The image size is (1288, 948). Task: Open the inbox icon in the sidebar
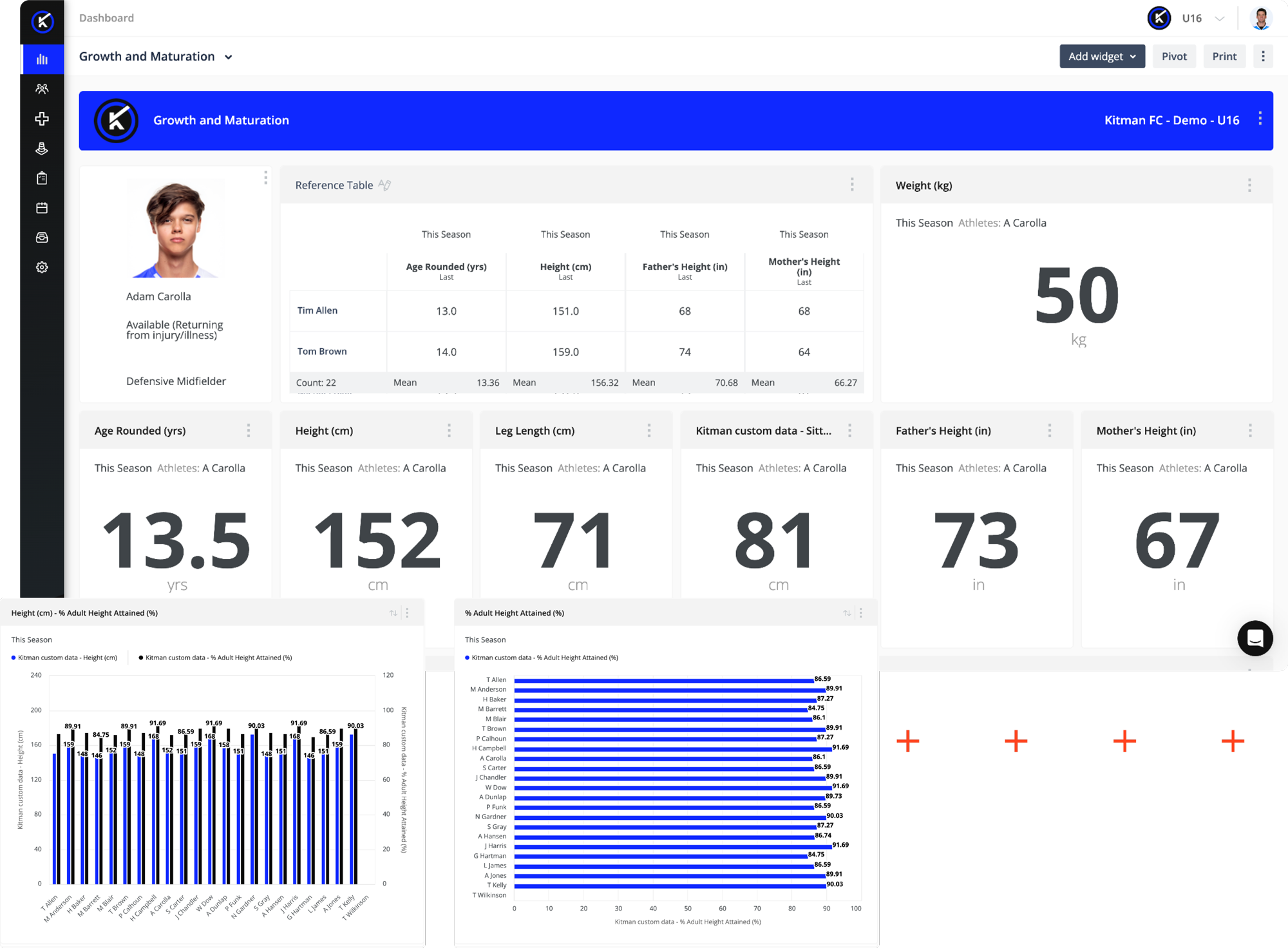[x=41, y=237]
